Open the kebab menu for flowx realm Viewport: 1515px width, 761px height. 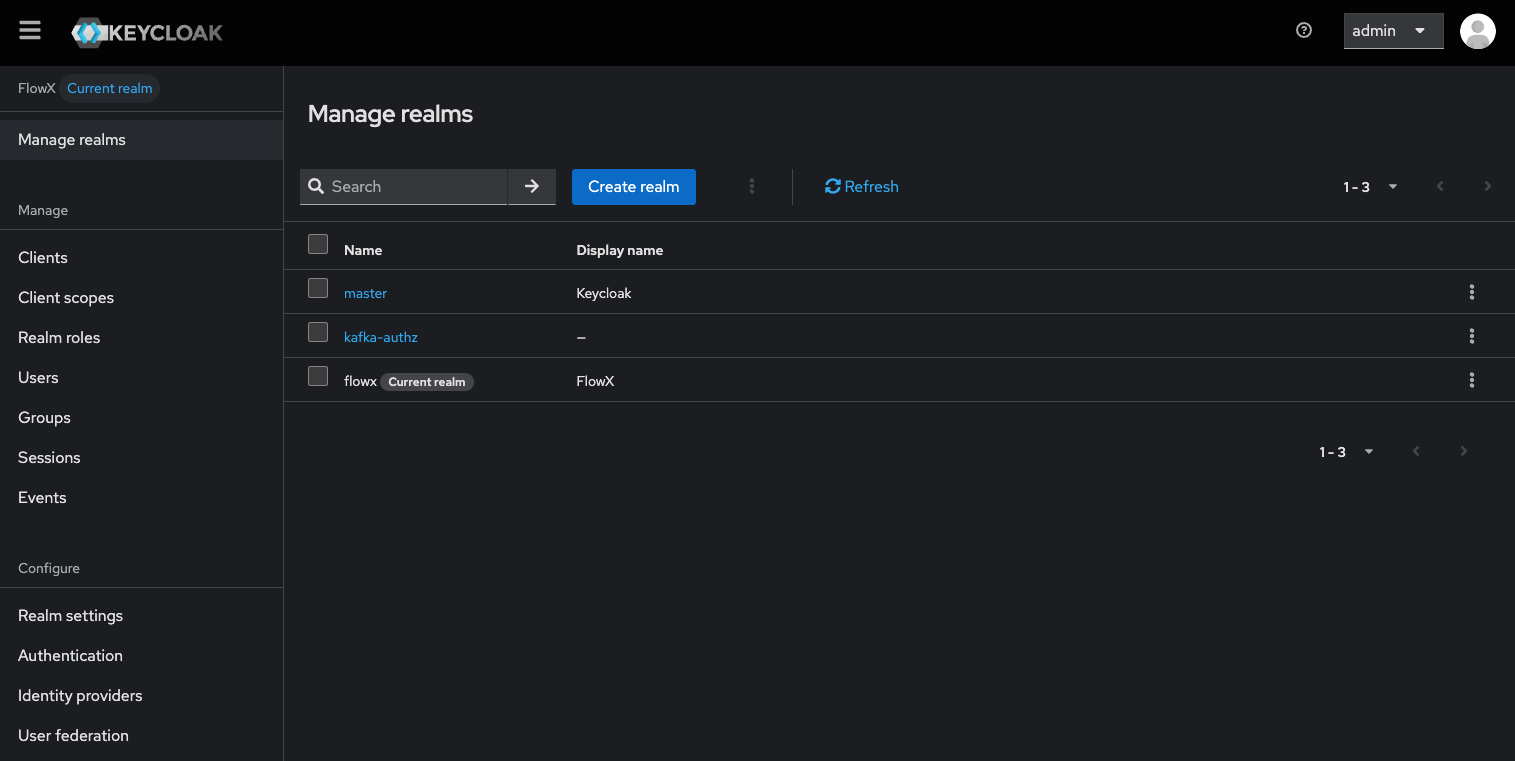(x=1471, y=380)
